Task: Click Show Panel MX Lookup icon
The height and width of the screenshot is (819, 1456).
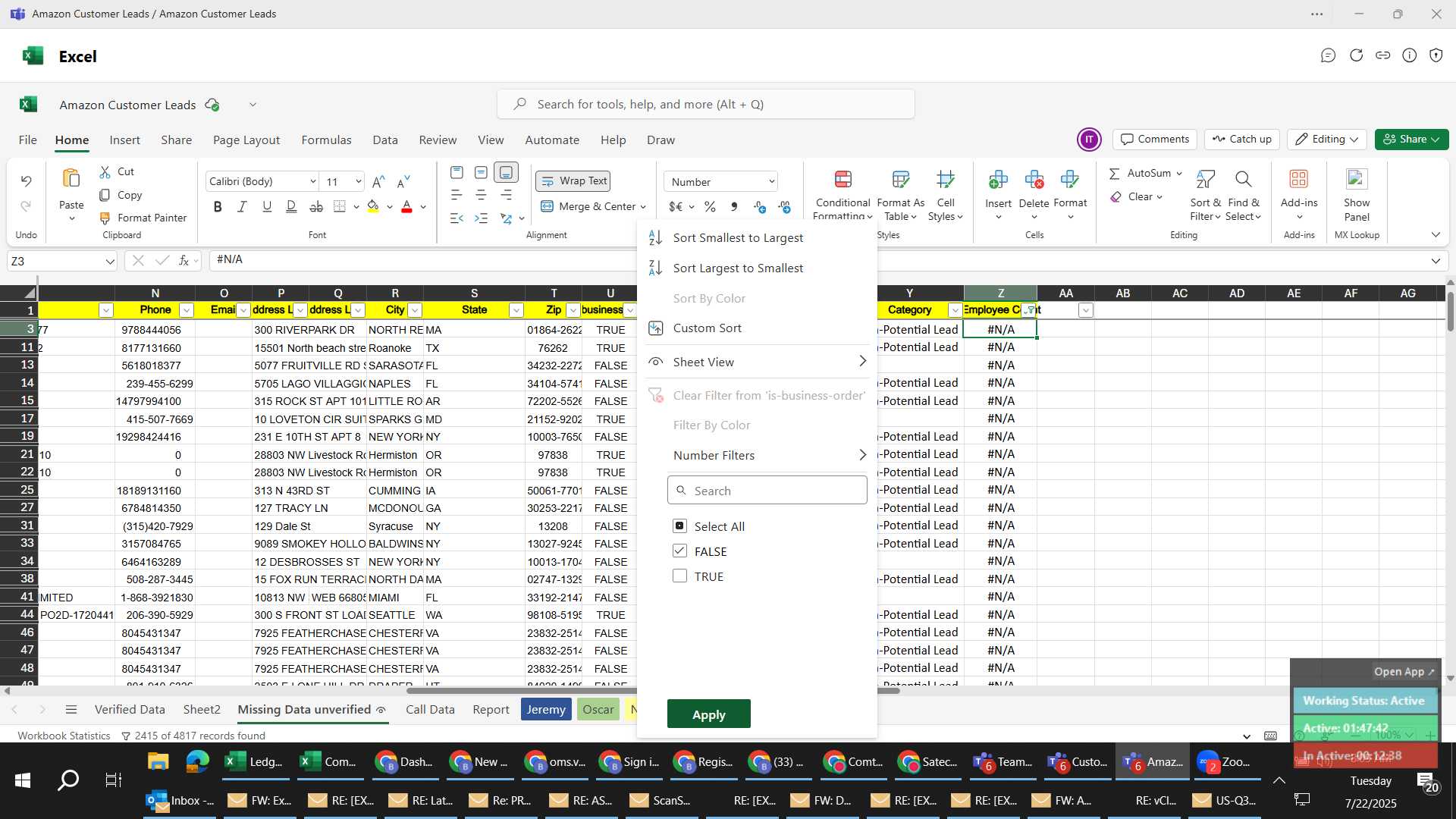Action: (x=1357, y=179)
